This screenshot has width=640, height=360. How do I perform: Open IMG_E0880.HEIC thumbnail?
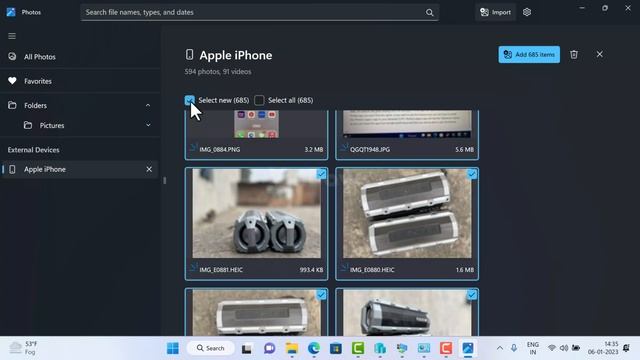click(x=407, y=213)
